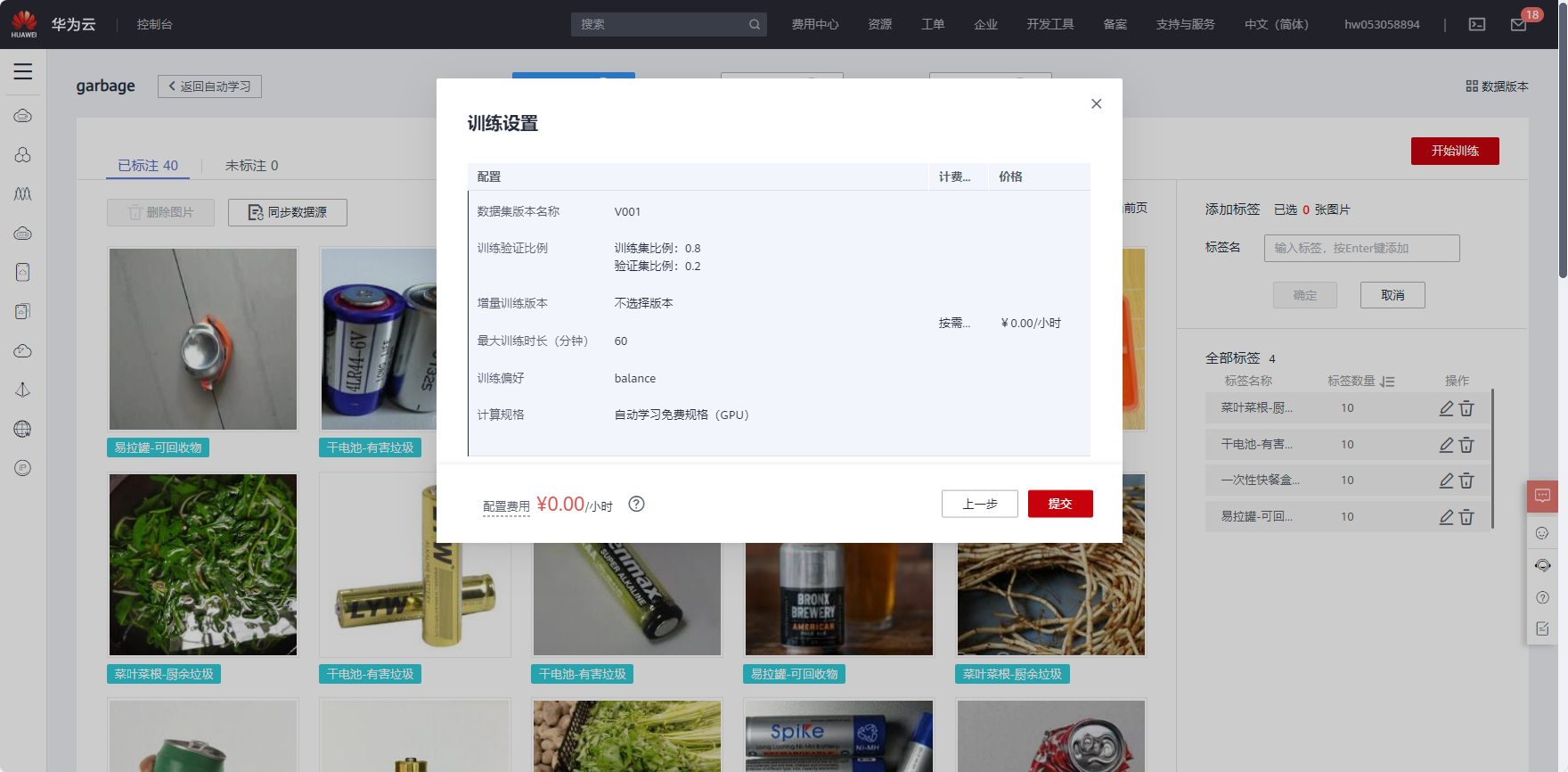Select the green leaves thumbnail 菜叶菜根-厨余垃圾
This screenshot has height=772, width=1568.
point(203,564)
